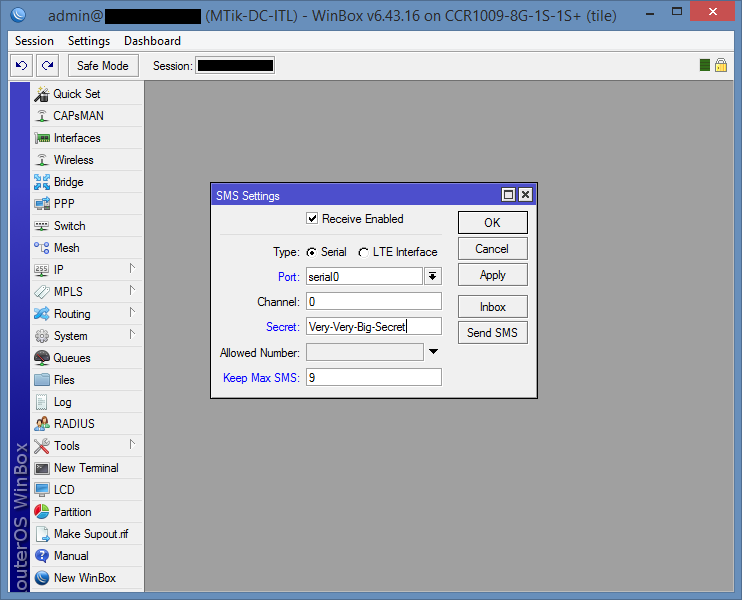Open the Session menu
Viewport: 742px width, 600px height.
click(x=34, y=41)
